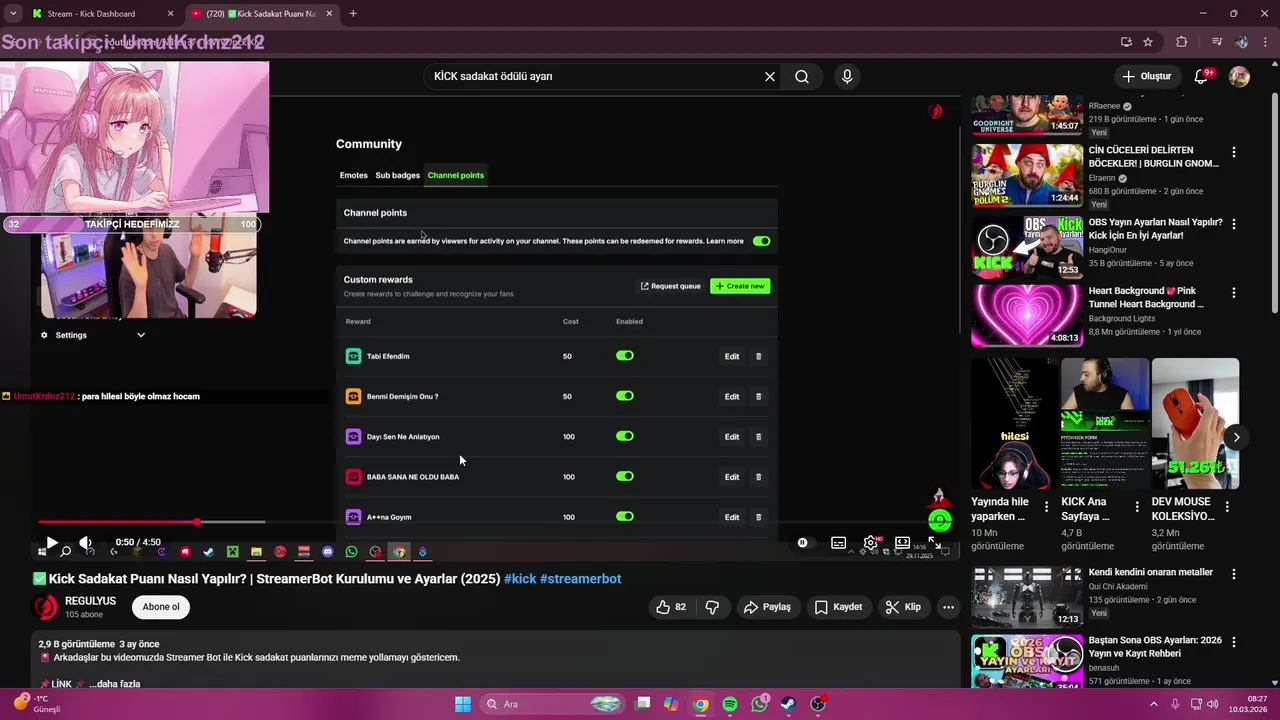Screen dimensions: 1280x720
Task: Open WhatsApp from the taskbar
Action: pos(760,704)
